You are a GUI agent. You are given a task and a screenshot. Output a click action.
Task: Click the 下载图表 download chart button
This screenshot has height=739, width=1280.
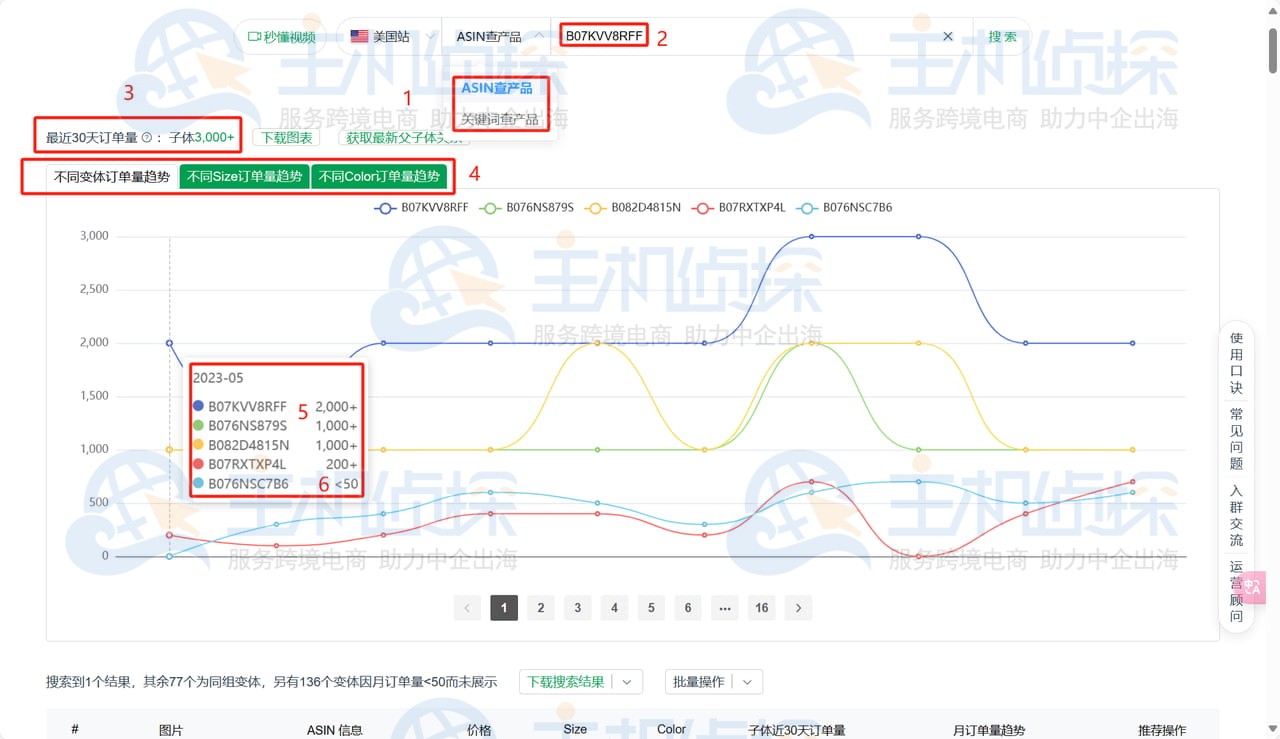tap(286, 138)
